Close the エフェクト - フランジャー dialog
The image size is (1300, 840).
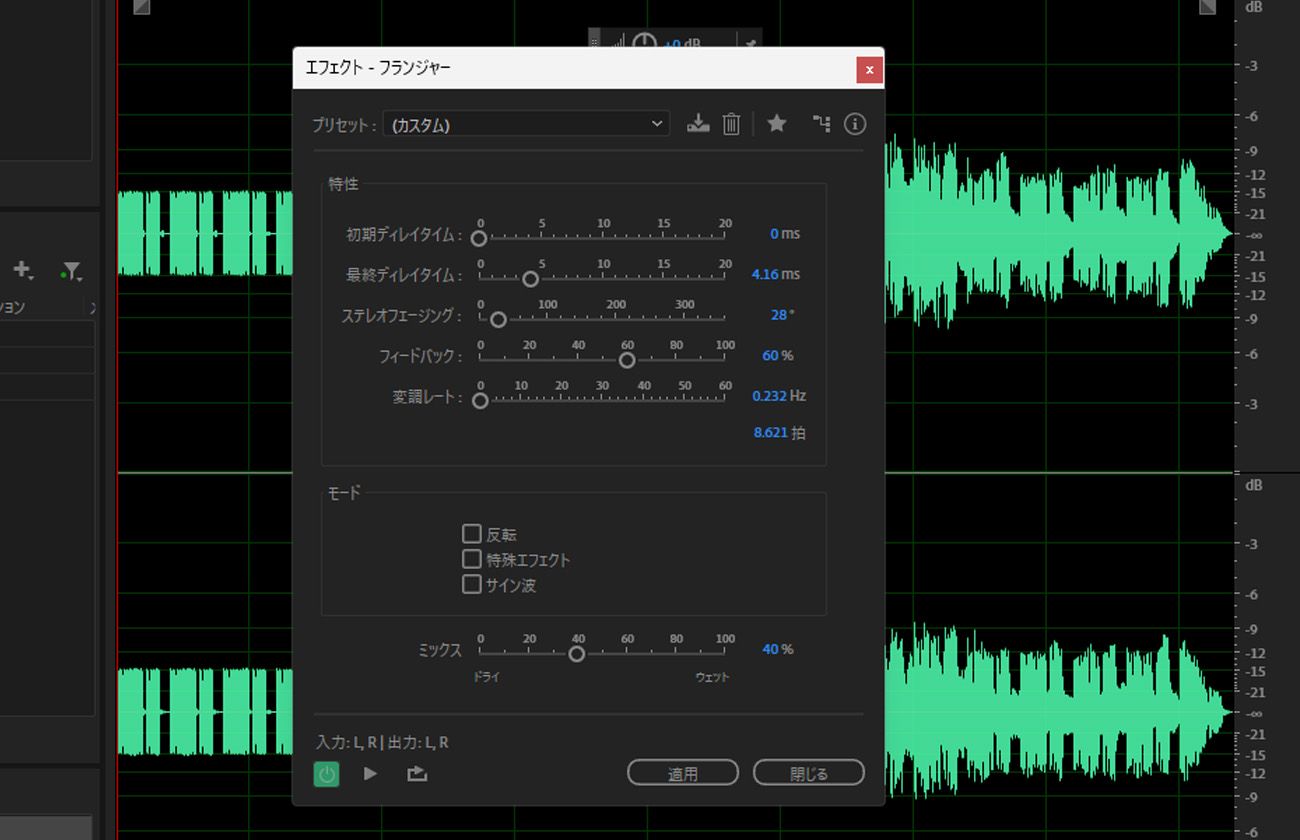coord(870,69)
